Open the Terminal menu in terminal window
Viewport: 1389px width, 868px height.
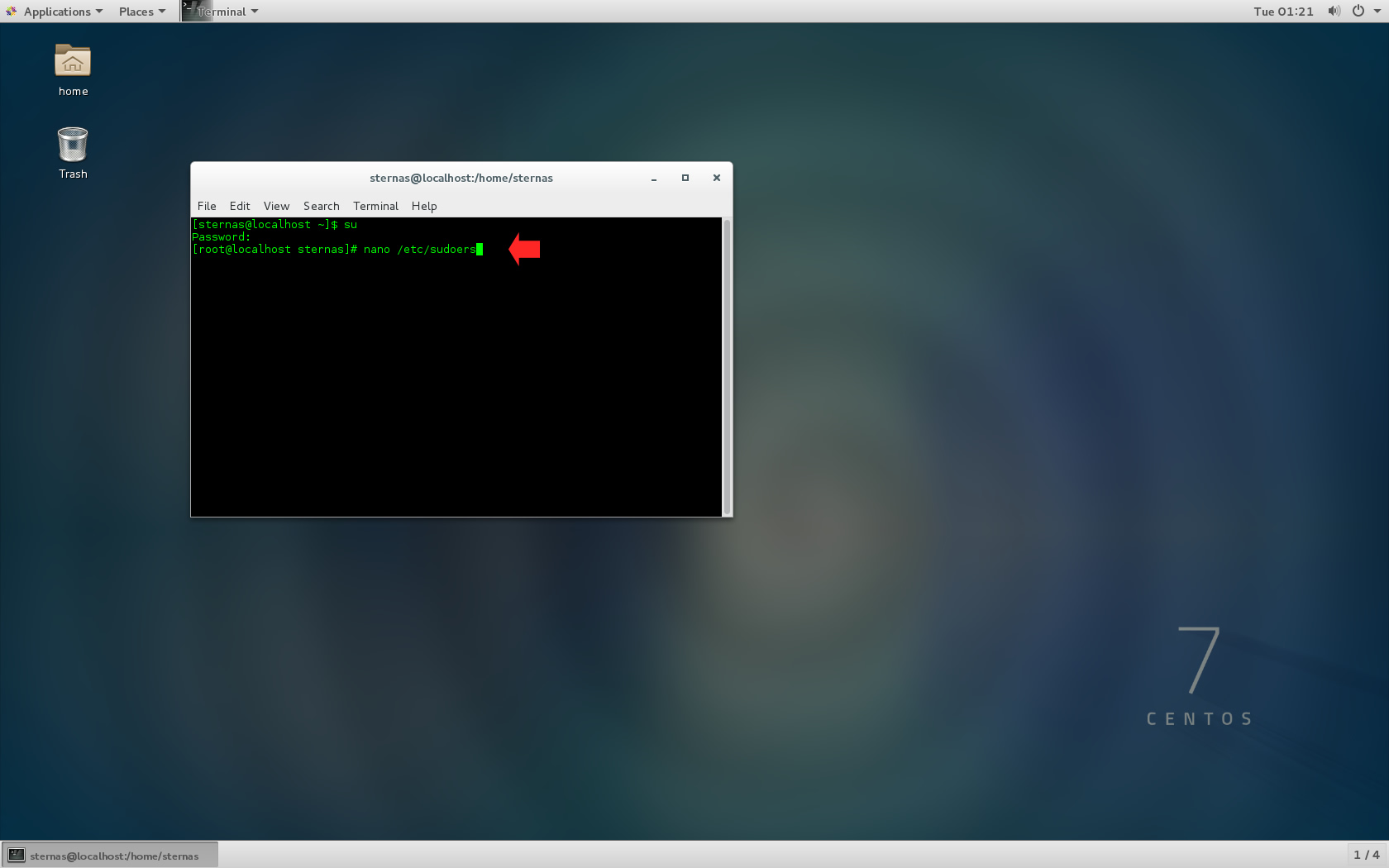point(375,206)
